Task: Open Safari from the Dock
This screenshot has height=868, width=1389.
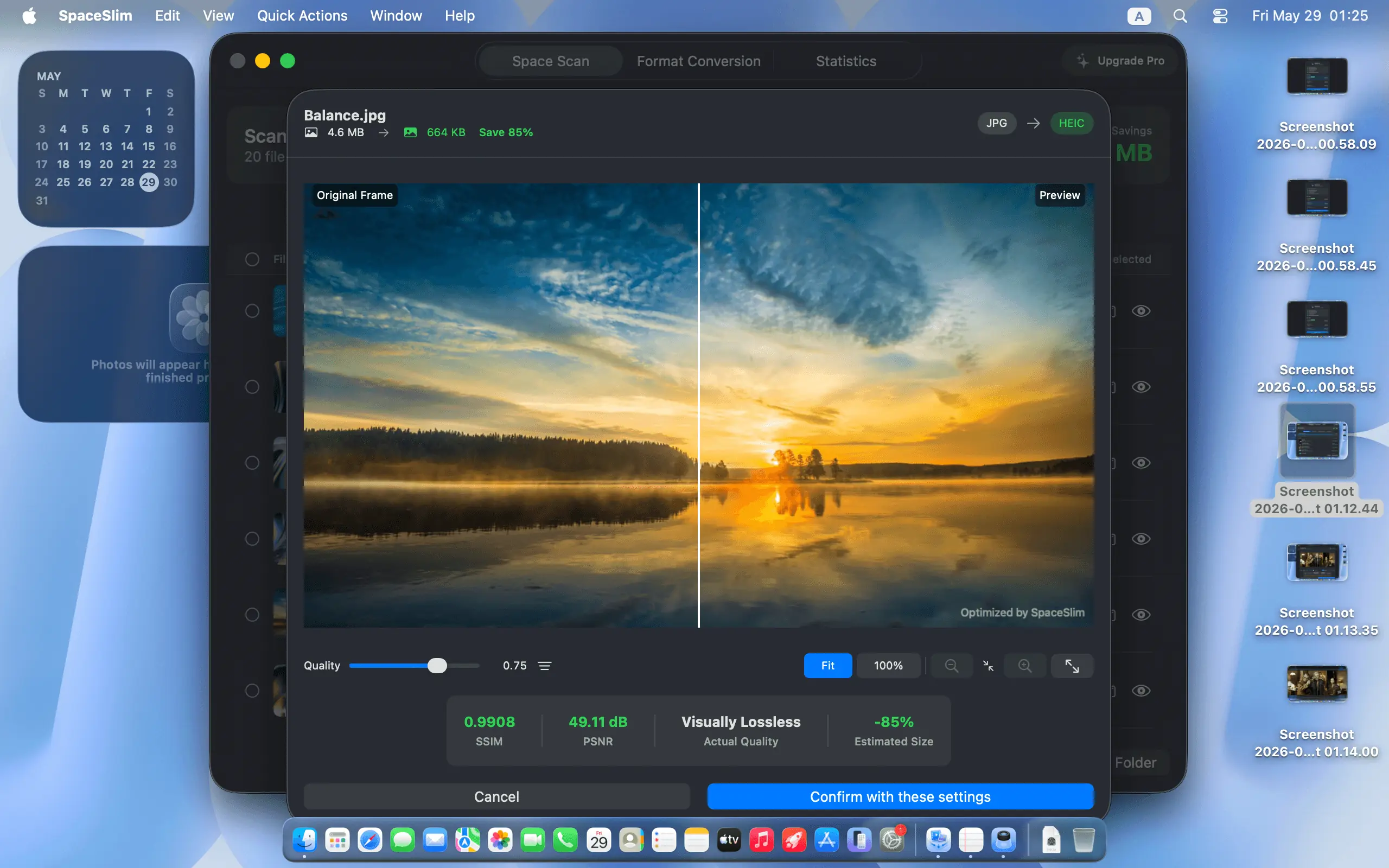Action: tap(369, 840)
